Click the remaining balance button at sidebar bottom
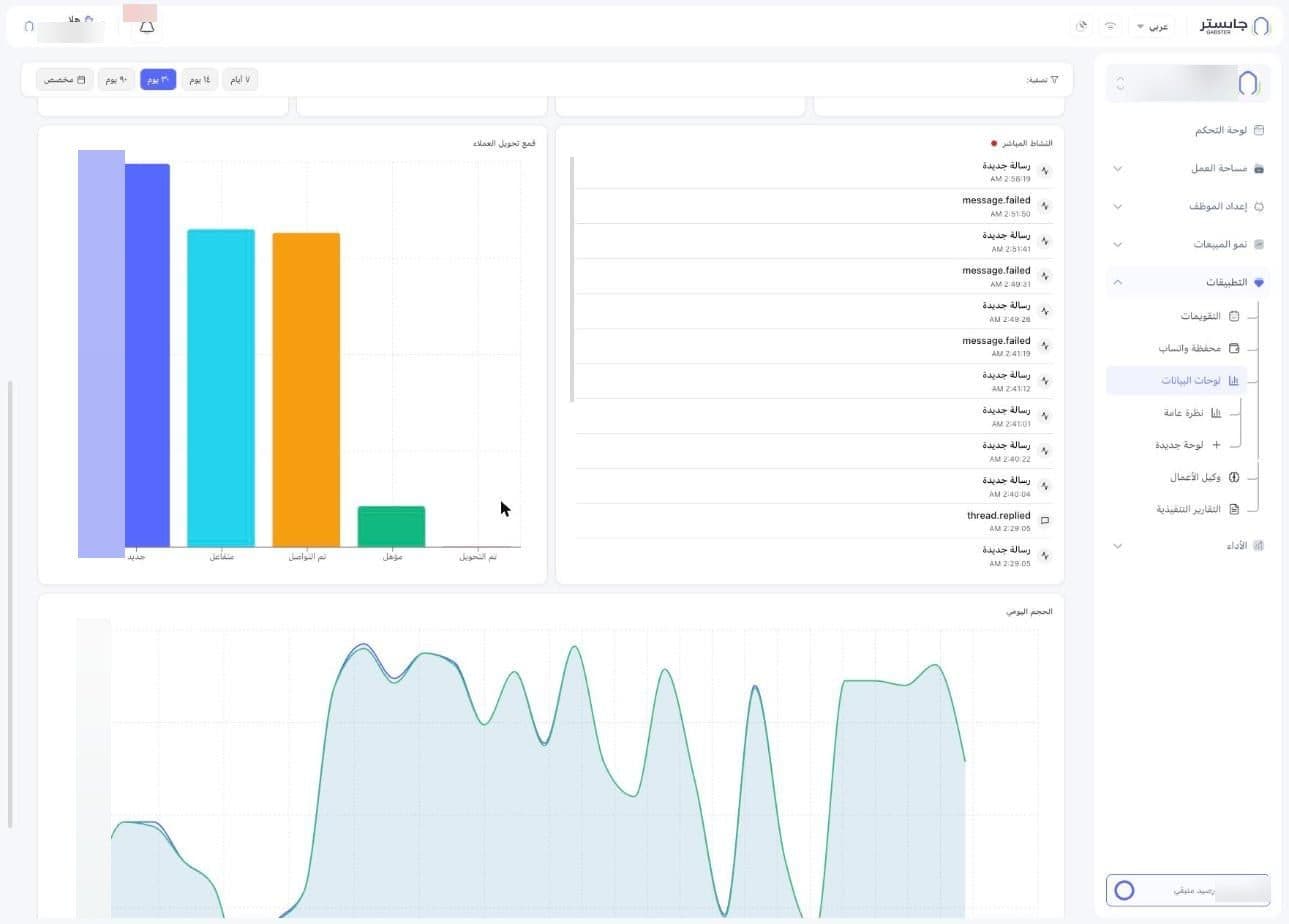Screen dimensions: 1289x924 coord(1188,890)
